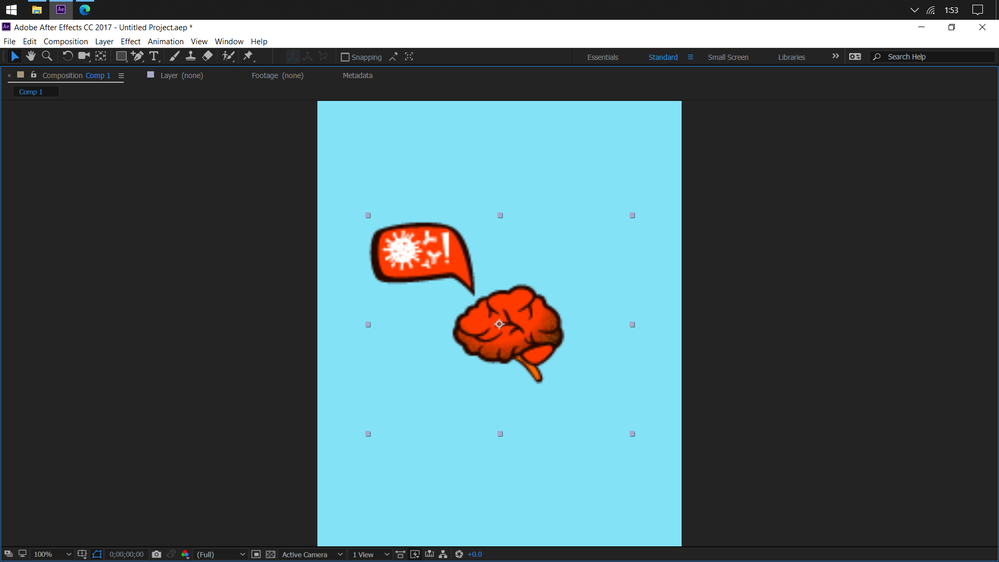Click the World Axis Mode icon
The image size is (999, 562).
[308, 57]
